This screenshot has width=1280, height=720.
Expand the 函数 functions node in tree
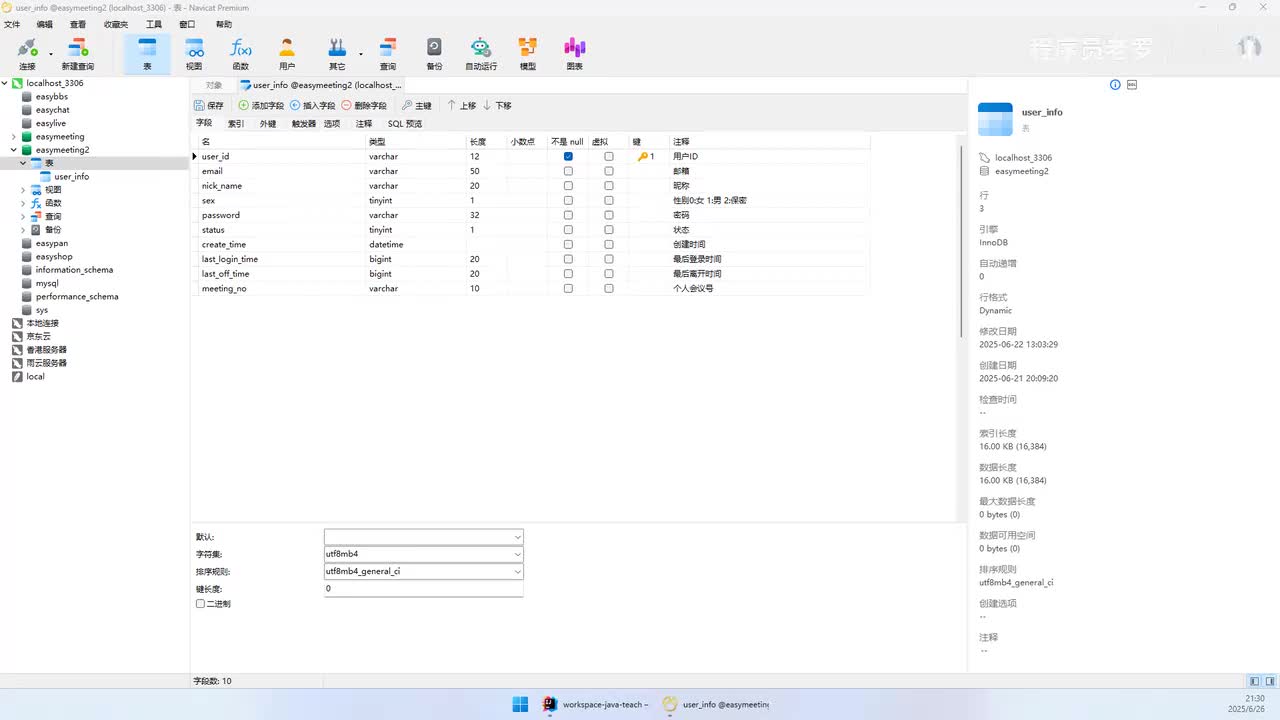tap(23, 203)
